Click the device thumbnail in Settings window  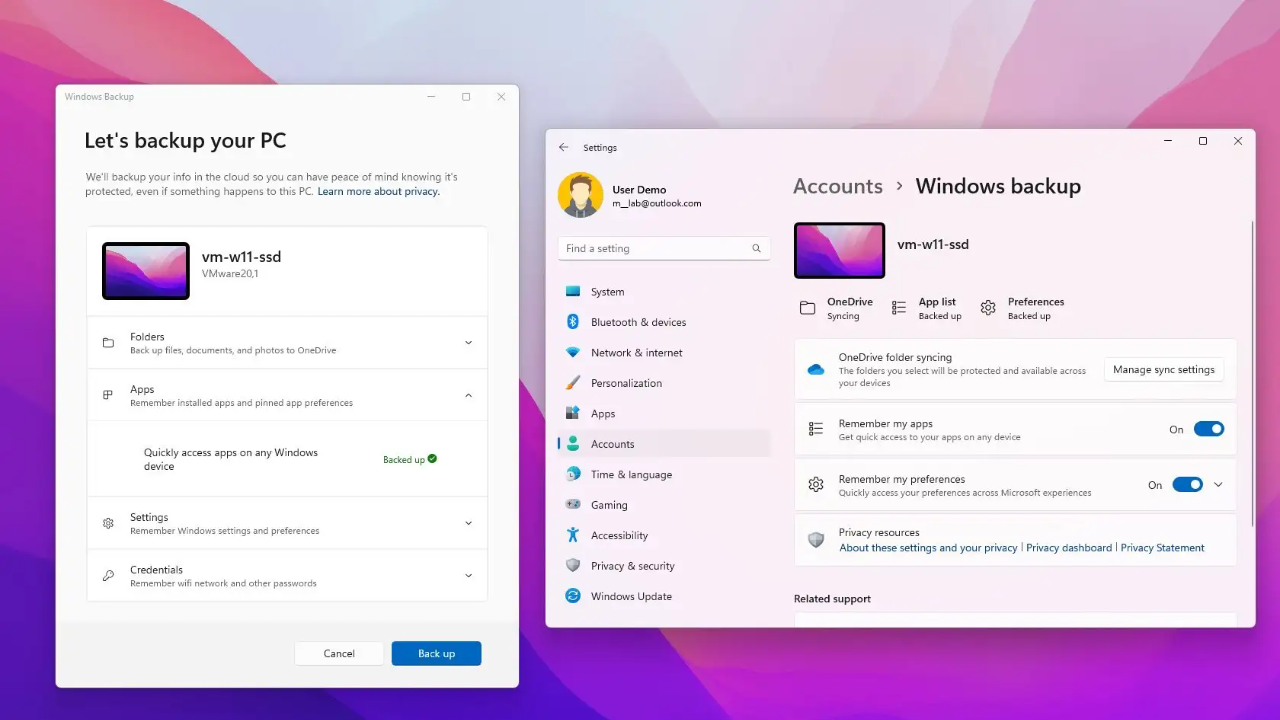pyautogui.click(x=839, y=250)
